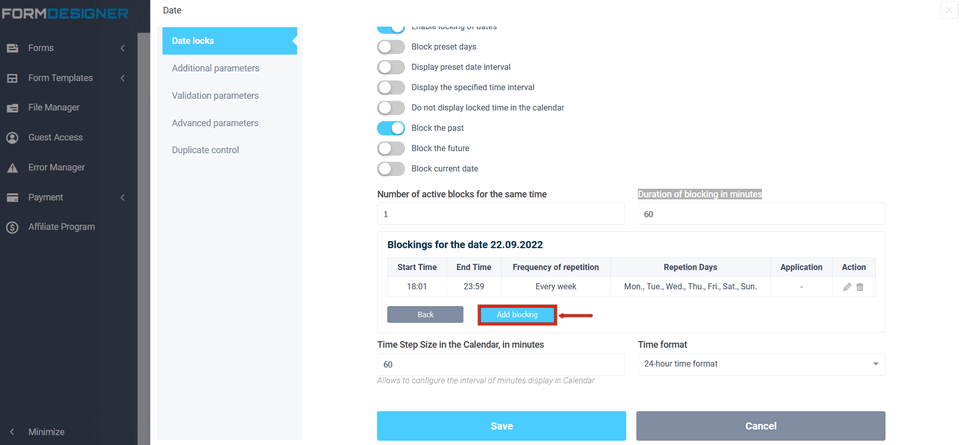Delete the blocking using trash icon

tap(860, 287)
